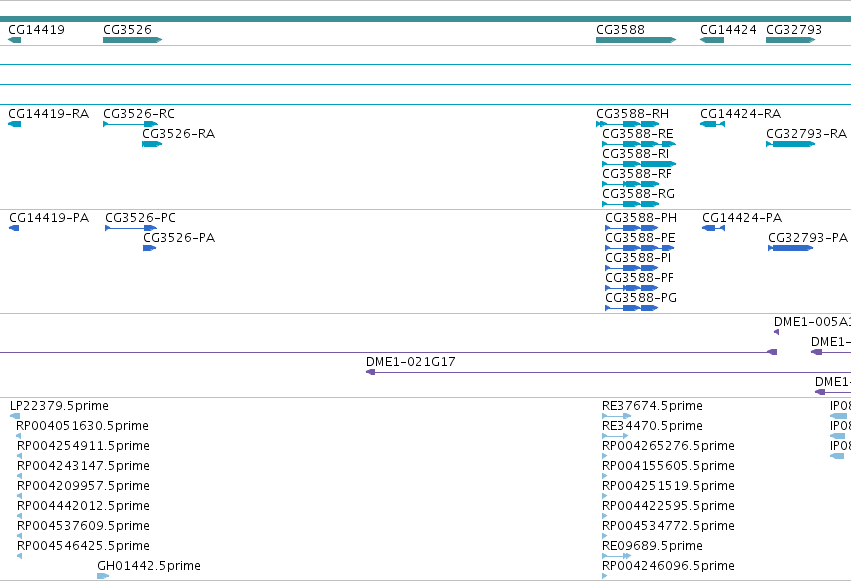Select the CG3588 gene label
This screenshot has height=581, width=851.
pyautogui.click(x=620, y=30)
